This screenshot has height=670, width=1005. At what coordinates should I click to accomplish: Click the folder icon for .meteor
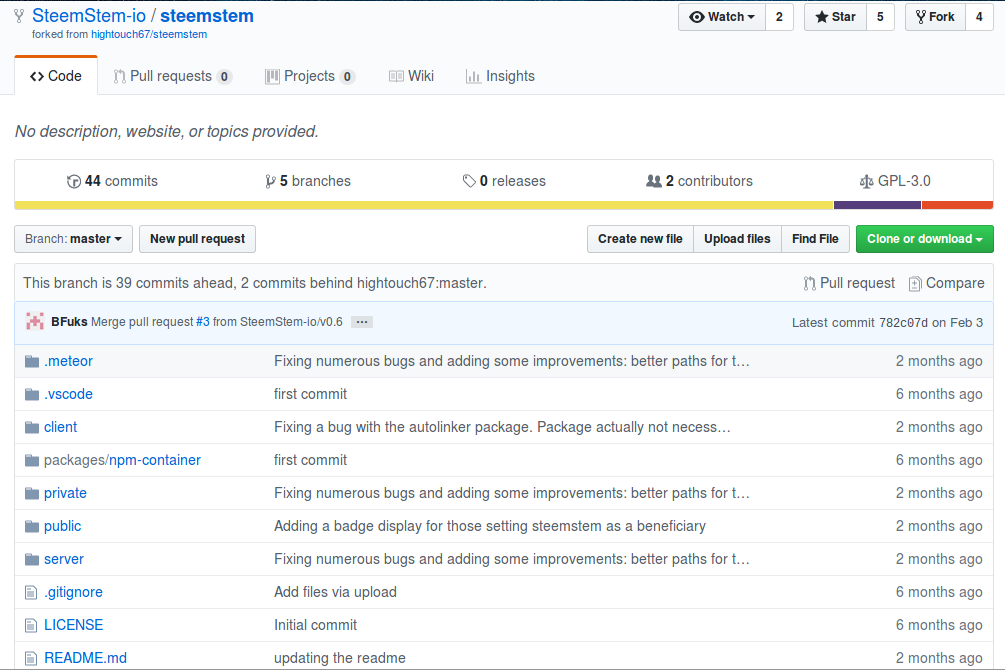(x=32, y=362)
